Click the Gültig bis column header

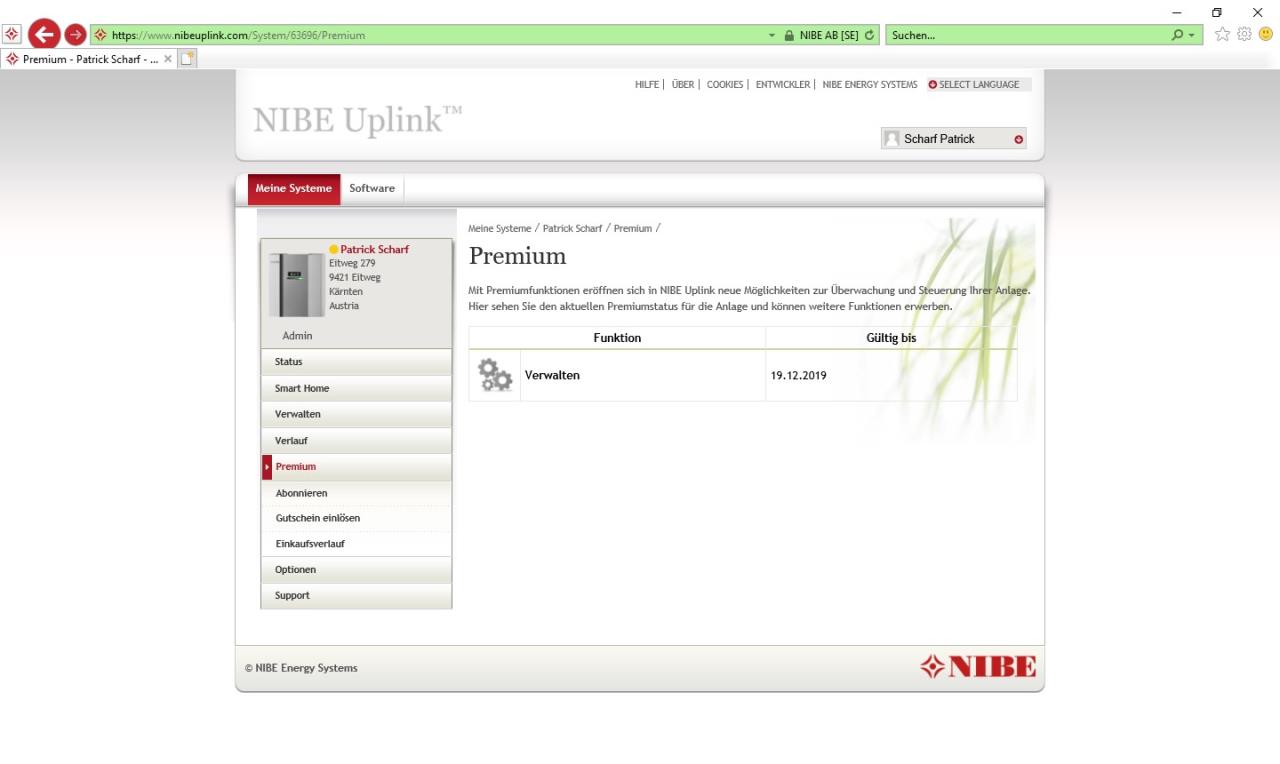pos(891,338)
